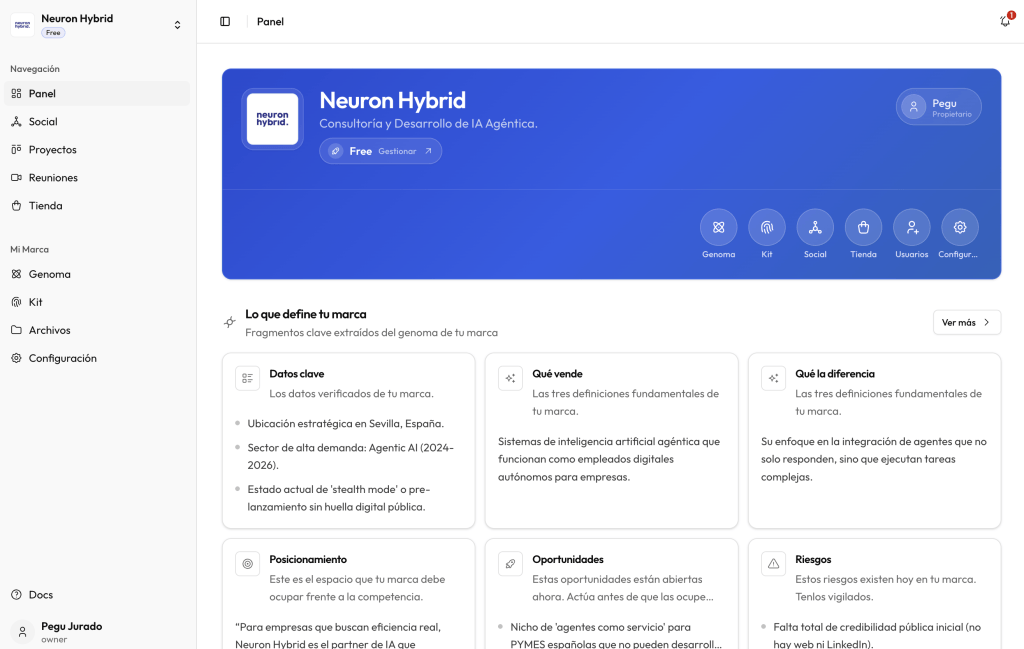The image size is (1024, 649).
Task: Click 'Sector de alta demanda: Agentic AI' bullet
Action: pyautogui.click(x=351, y=456)
